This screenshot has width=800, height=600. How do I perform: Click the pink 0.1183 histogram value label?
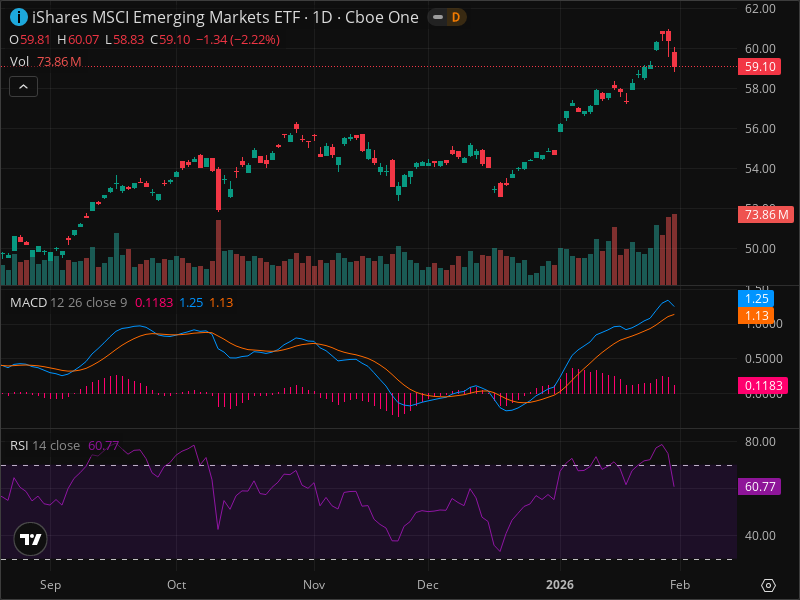tap(763, 385)
